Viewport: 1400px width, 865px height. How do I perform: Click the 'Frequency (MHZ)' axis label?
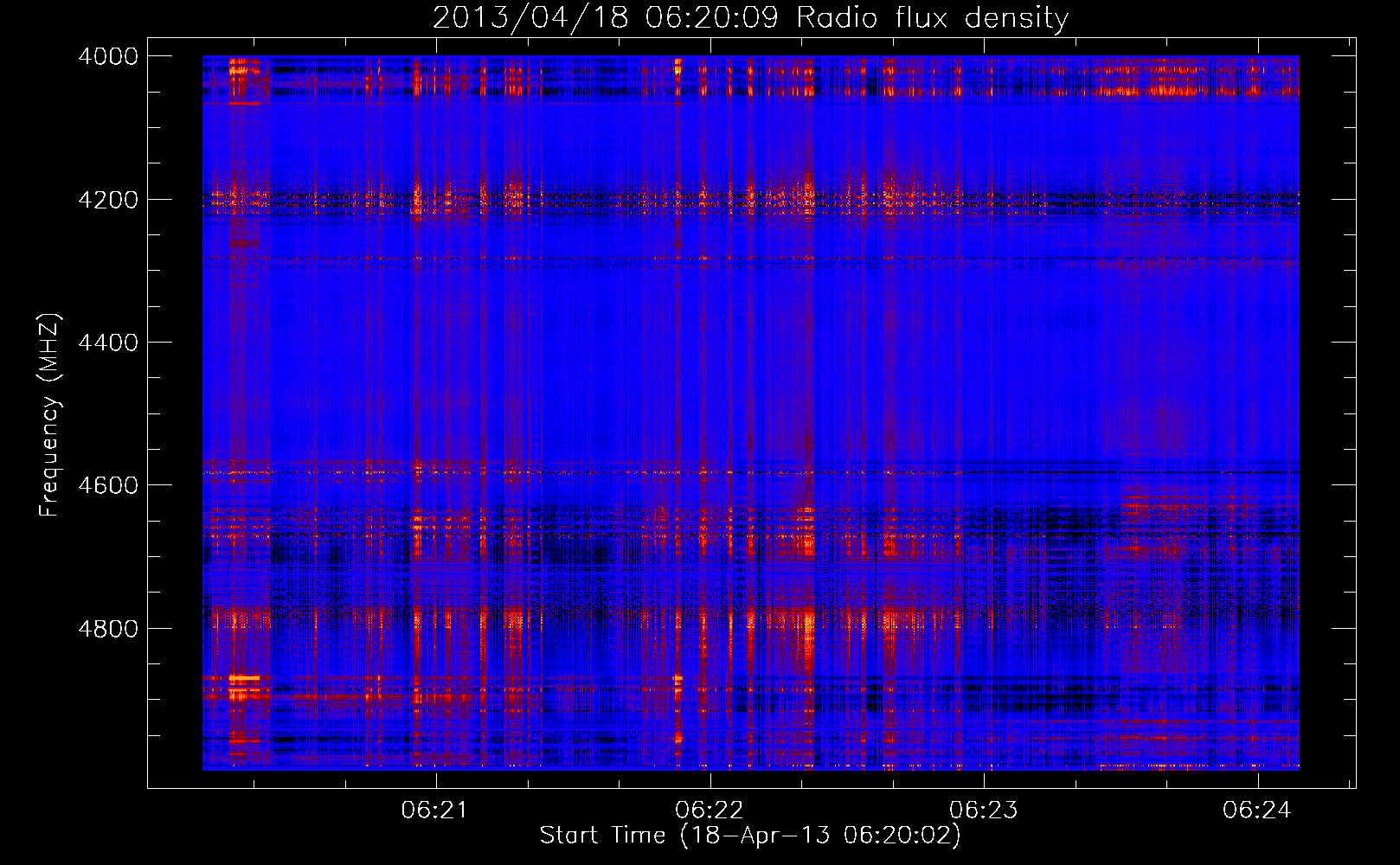tap(50, 415)
